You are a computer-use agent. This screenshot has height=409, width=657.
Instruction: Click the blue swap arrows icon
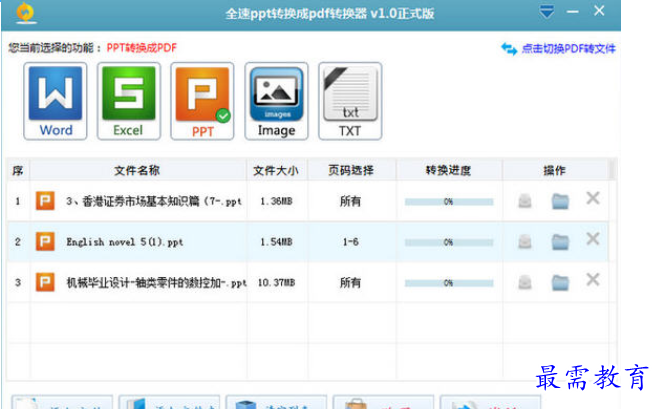[509, 49]
